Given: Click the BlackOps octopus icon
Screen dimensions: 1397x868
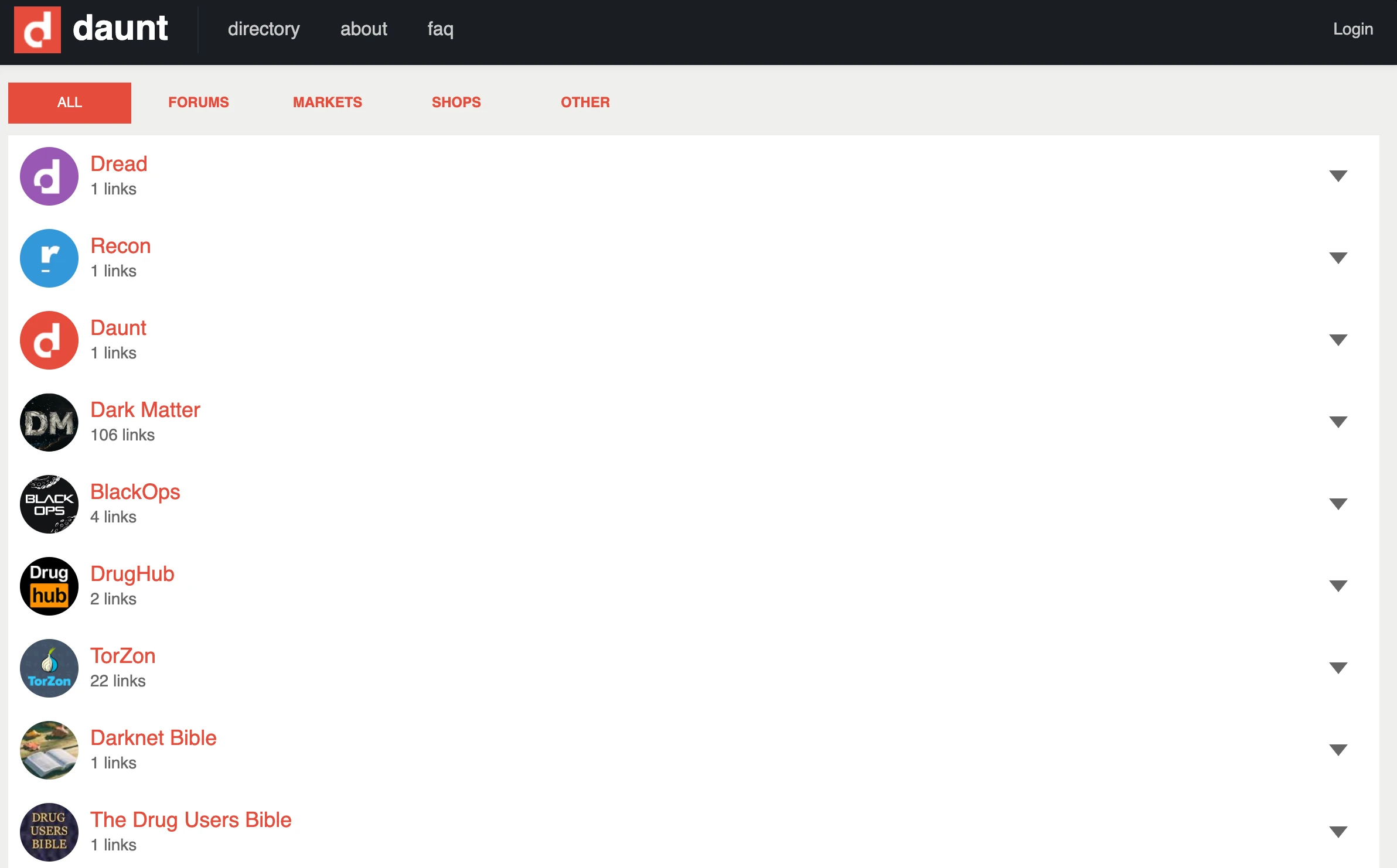Looking at the screenshot, I should click(49, 504).
